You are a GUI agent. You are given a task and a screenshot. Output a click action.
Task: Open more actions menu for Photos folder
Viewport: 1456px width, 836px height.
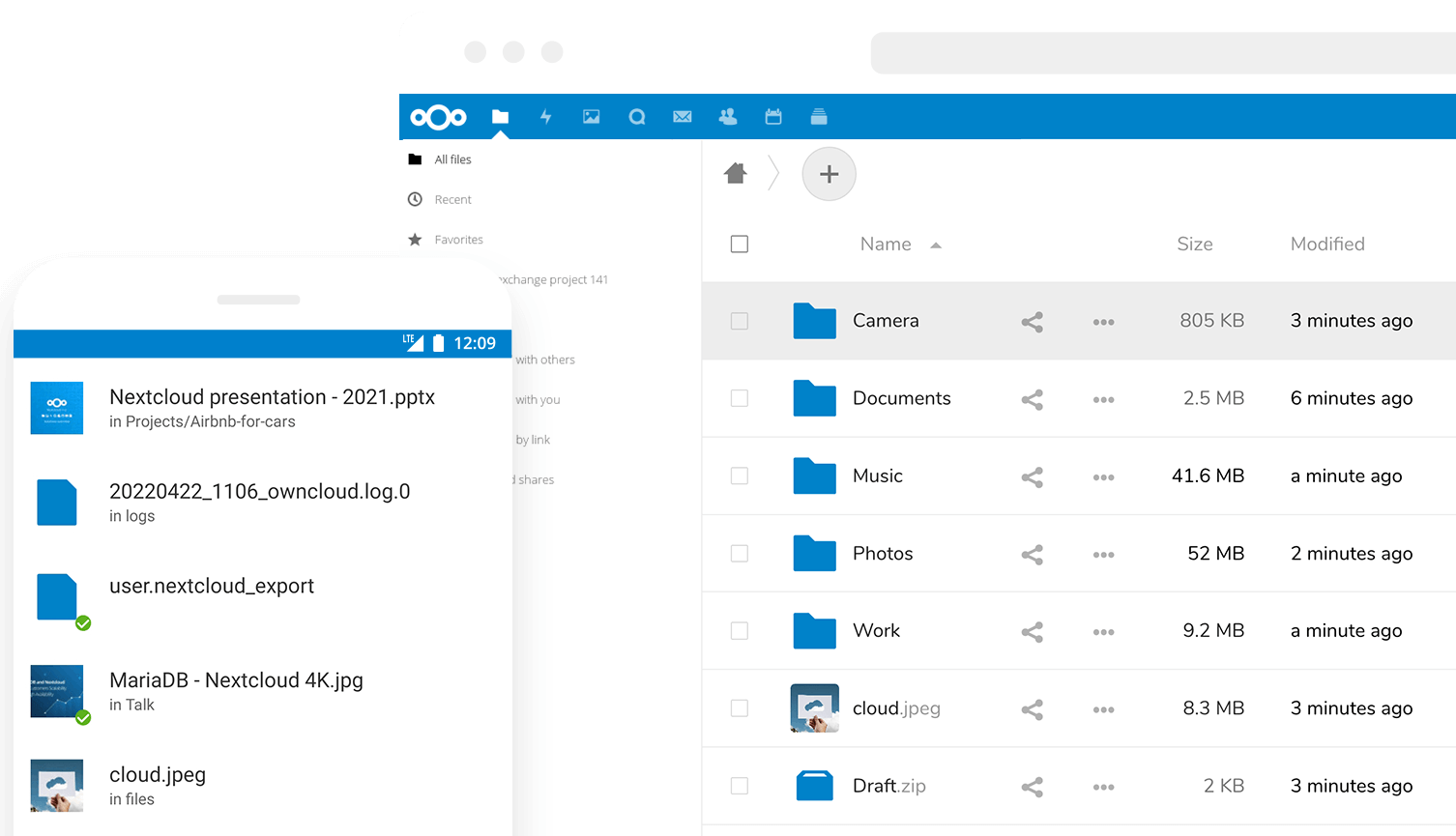(x=1104, y=555)
